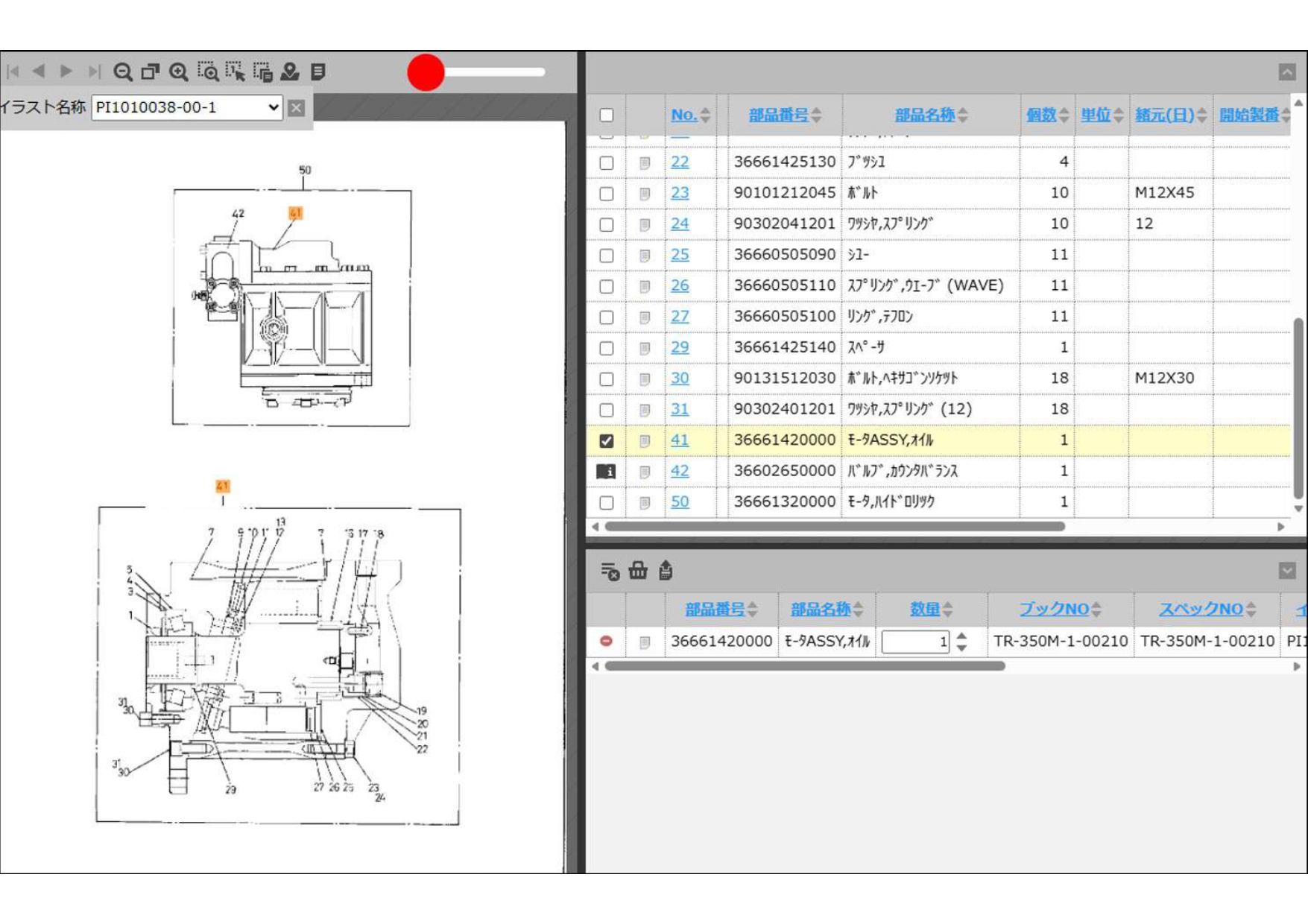Click the clear list icon in the cart toolbar
This screenshot has width=1308, height=924.
point(610,571)
